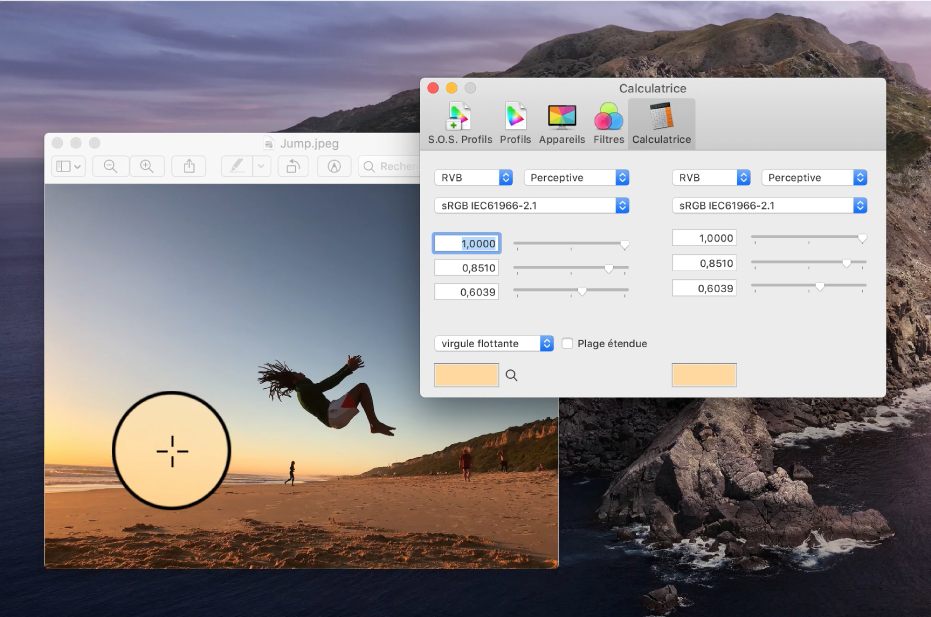Select the Calculatrice tab
The width and height of the screenshot is (931, 617).
coord(661,124)
